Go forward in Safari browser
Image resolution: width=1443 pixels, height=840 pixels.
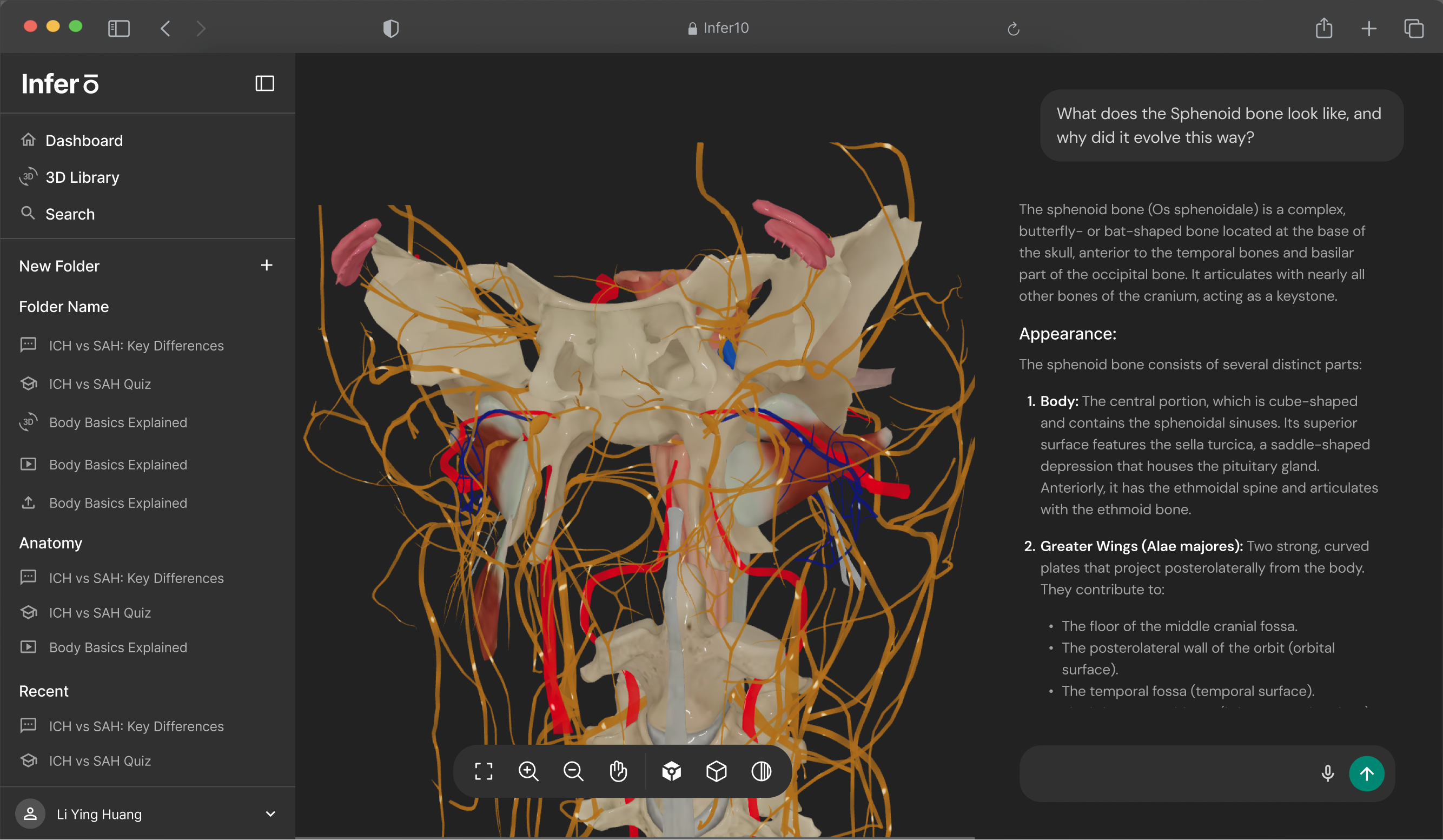tap(201, 28)
